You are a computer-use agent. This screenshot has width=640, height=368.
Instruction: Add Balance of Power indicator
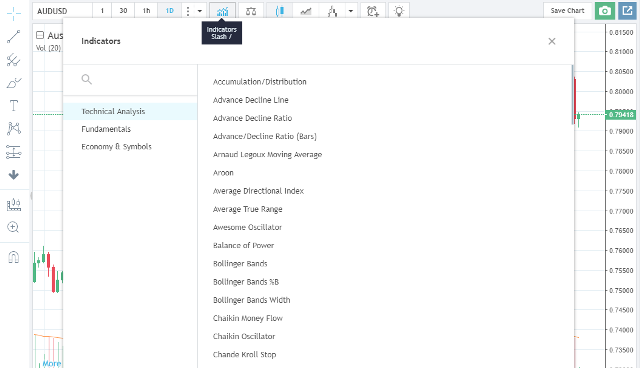click(243, 246)
